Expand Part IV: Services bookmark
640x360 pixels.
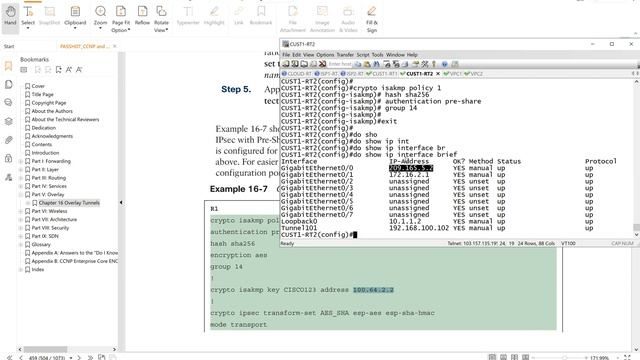coord(21,186)
